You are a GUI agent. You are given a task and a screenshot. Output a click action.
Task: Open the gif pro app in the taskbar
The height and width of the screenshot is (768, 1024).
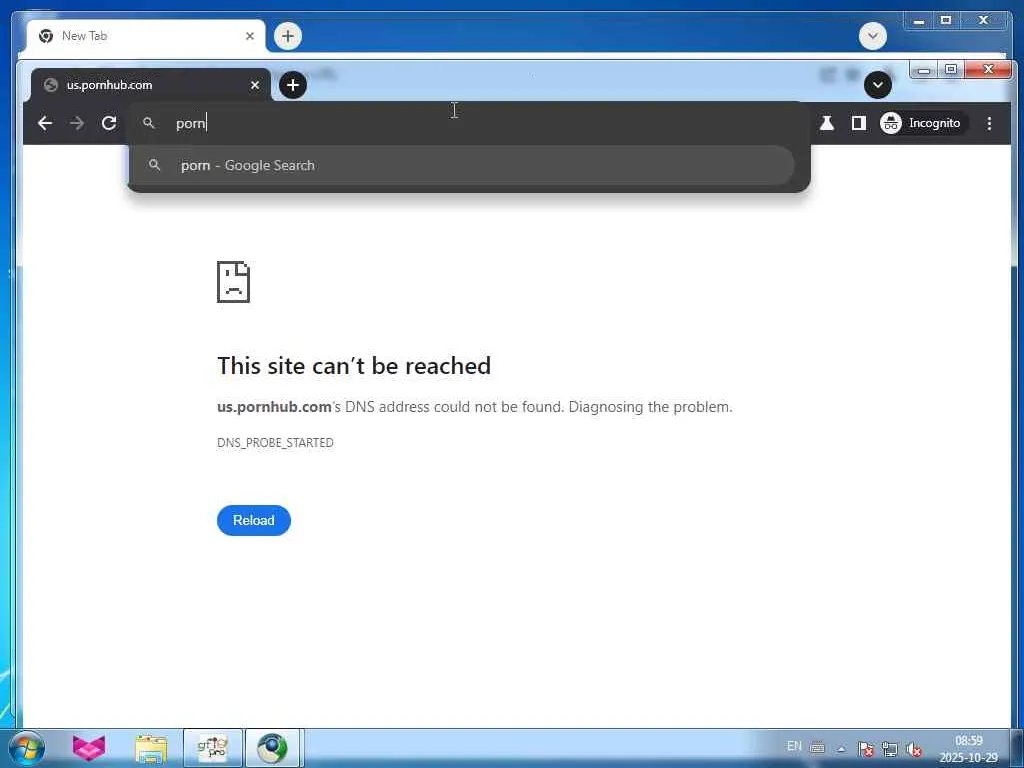coord(213,748)
